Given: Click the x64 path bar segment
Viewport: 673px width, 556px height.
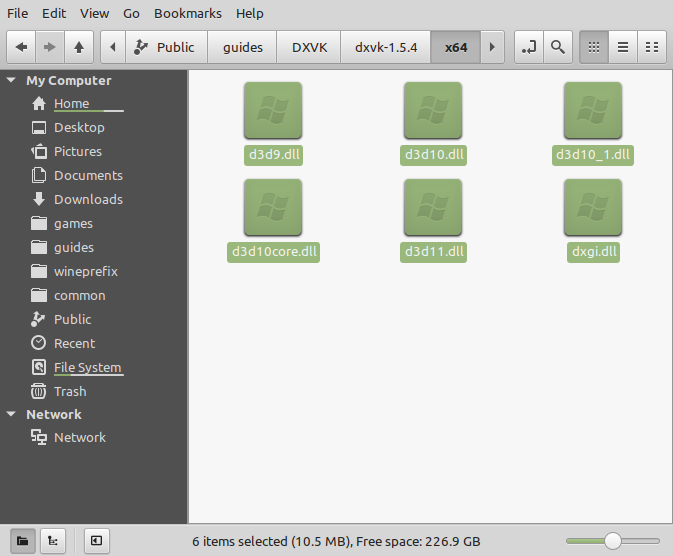Looking at the screenshot, I should tap(456, 47).
